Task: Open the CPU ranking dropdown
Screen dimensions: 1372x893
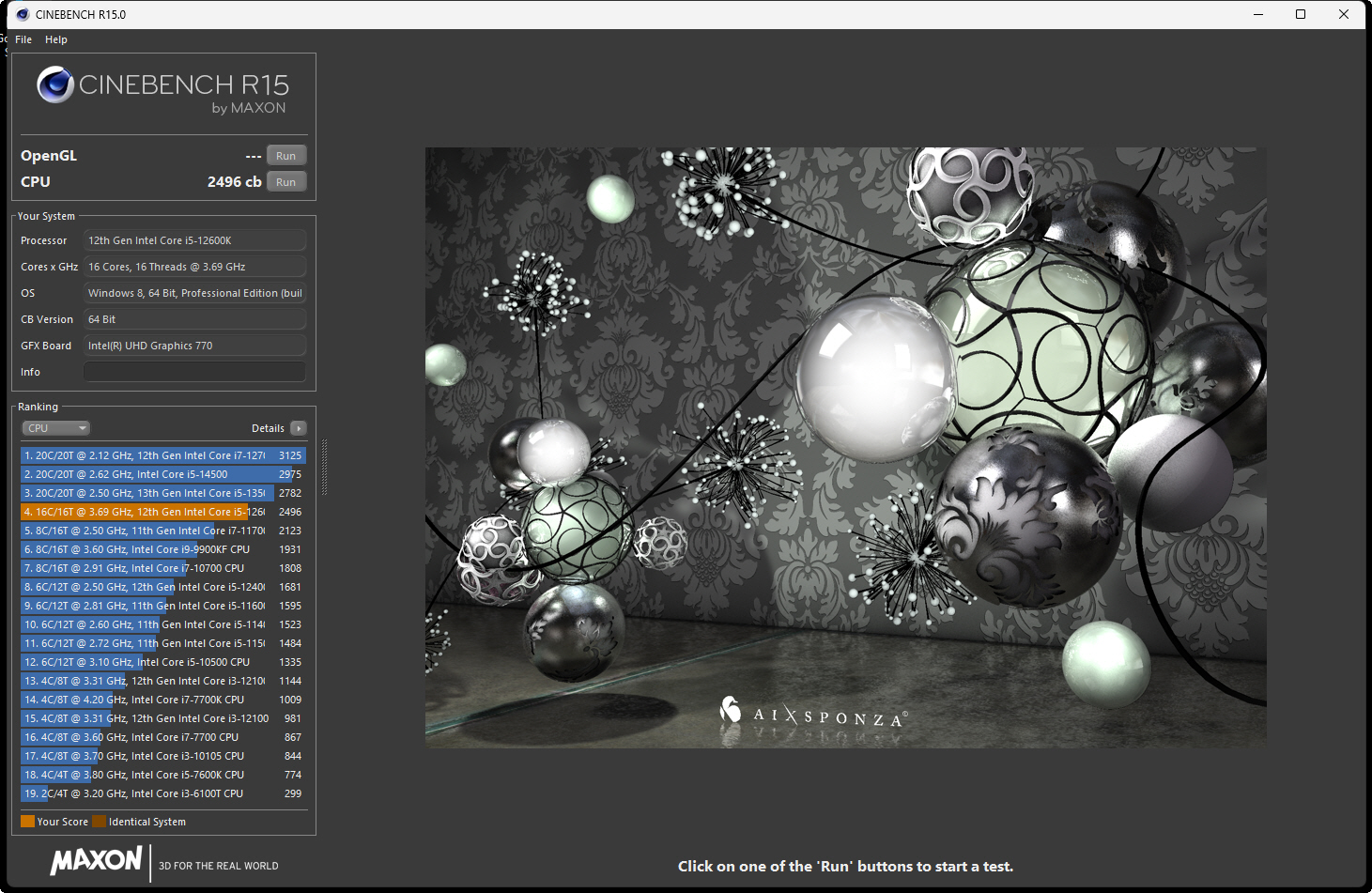Action: tap(55, 428)
